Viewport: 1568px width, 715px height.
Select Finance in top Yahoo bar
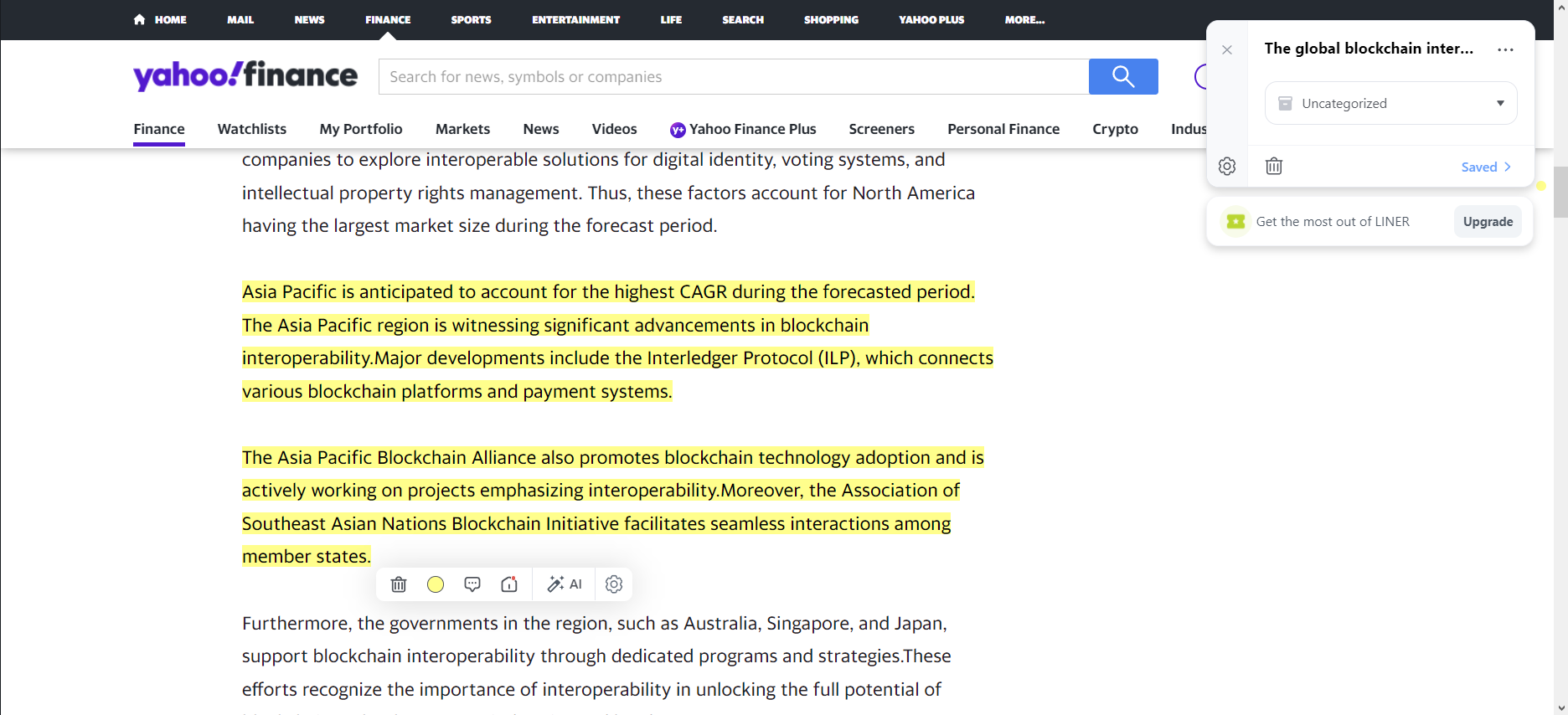pyautogui.click(x=388, y=19)
